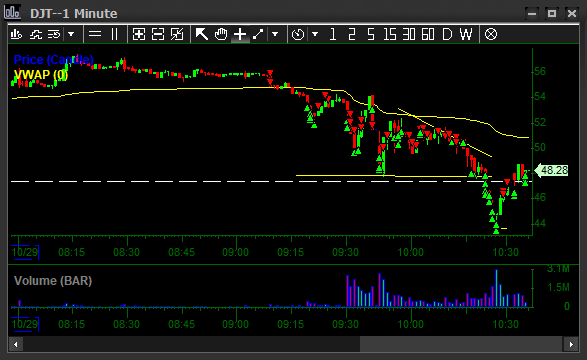587x360 pixels.
Task: Select the arrow pointer tool
Action: pyautogui.click(x=201, y=34)
